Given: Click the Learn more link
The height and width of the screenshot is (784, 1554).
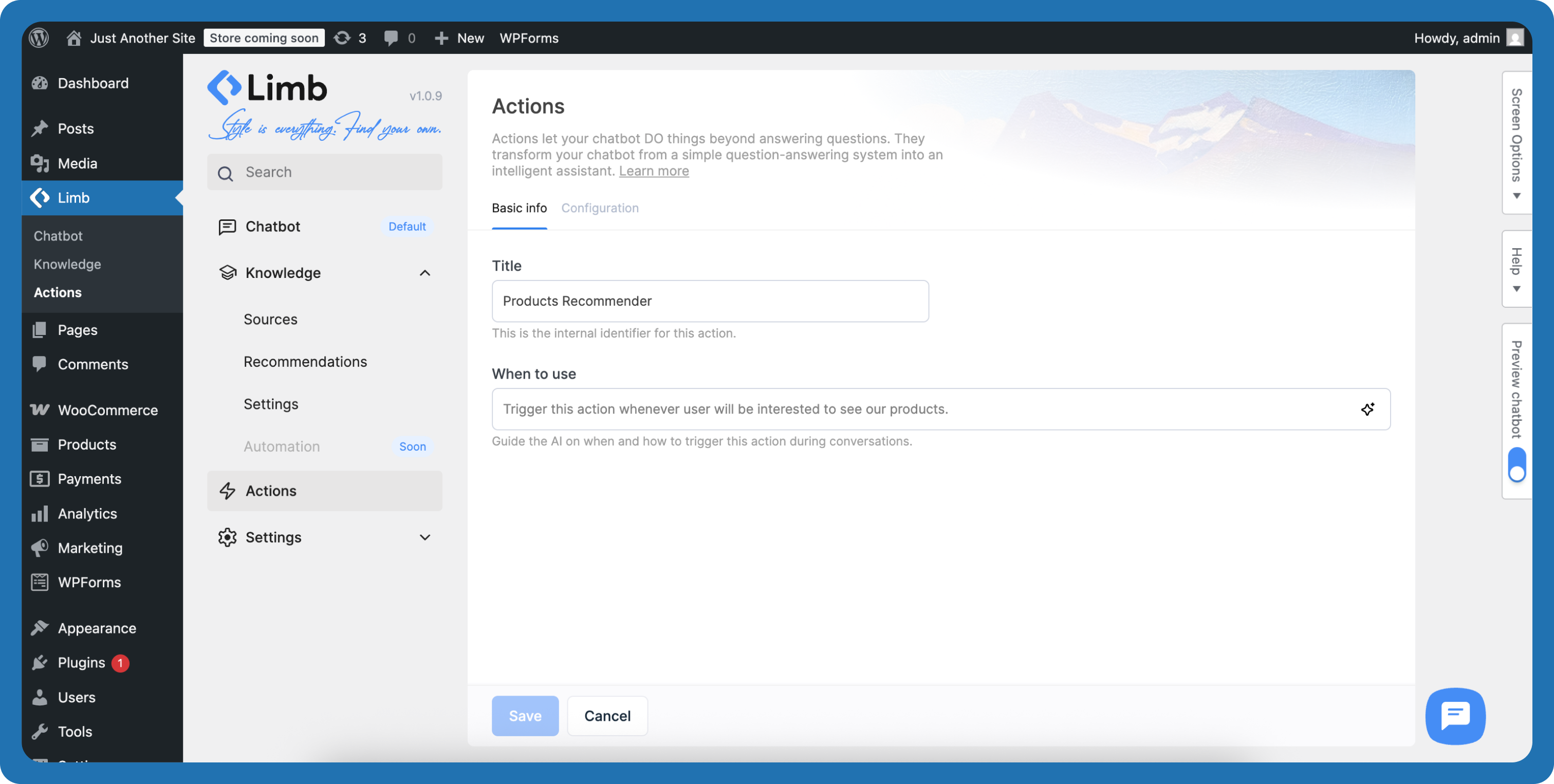Looking at the screenshot, I should tap(653, 171).
